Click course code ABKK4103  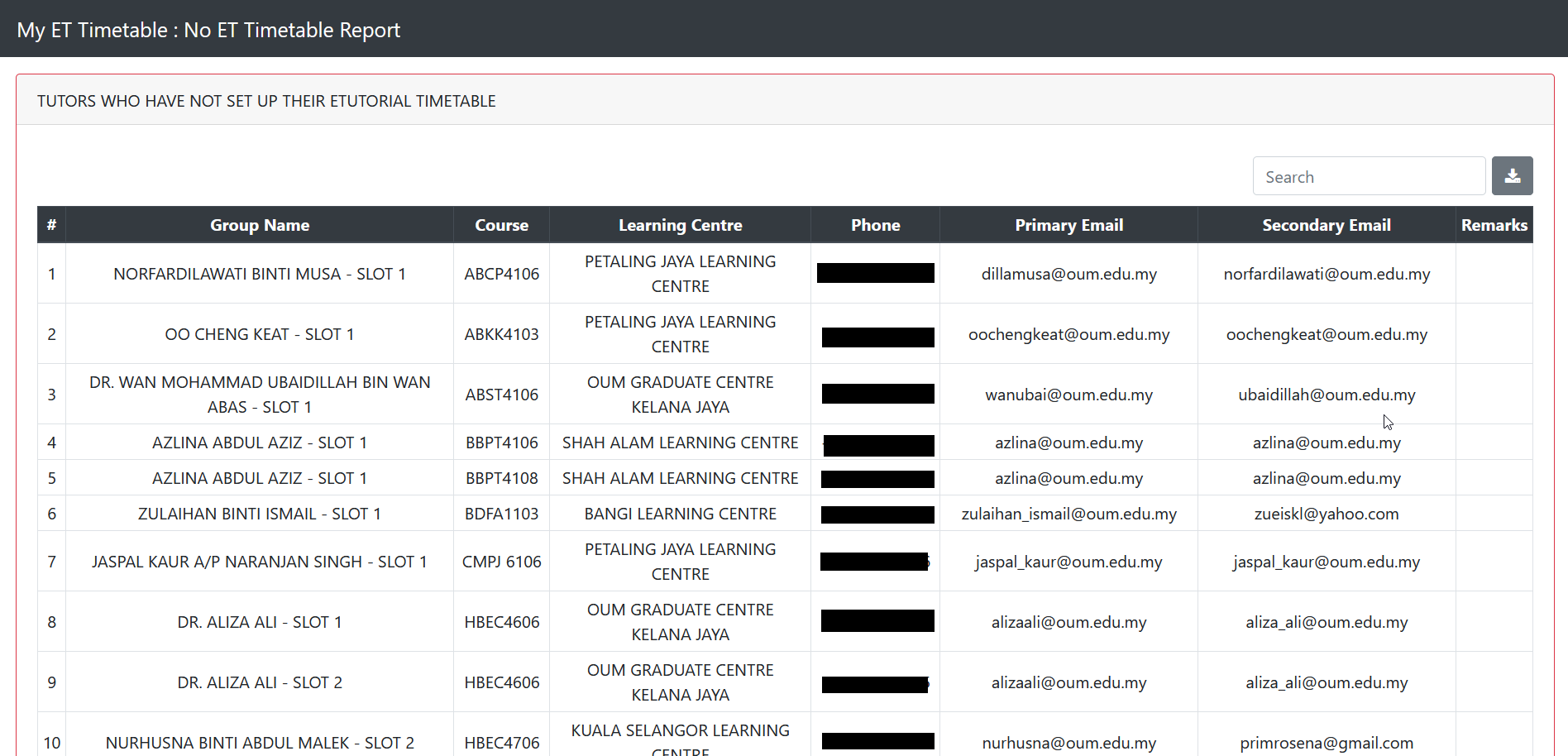pos(501,334)
